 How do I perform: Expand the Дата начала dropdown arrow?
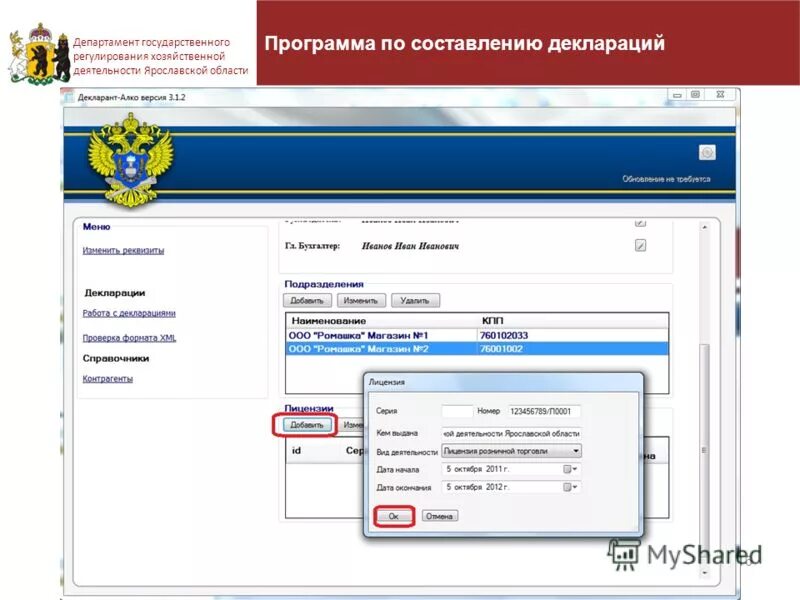pos(574,470)
